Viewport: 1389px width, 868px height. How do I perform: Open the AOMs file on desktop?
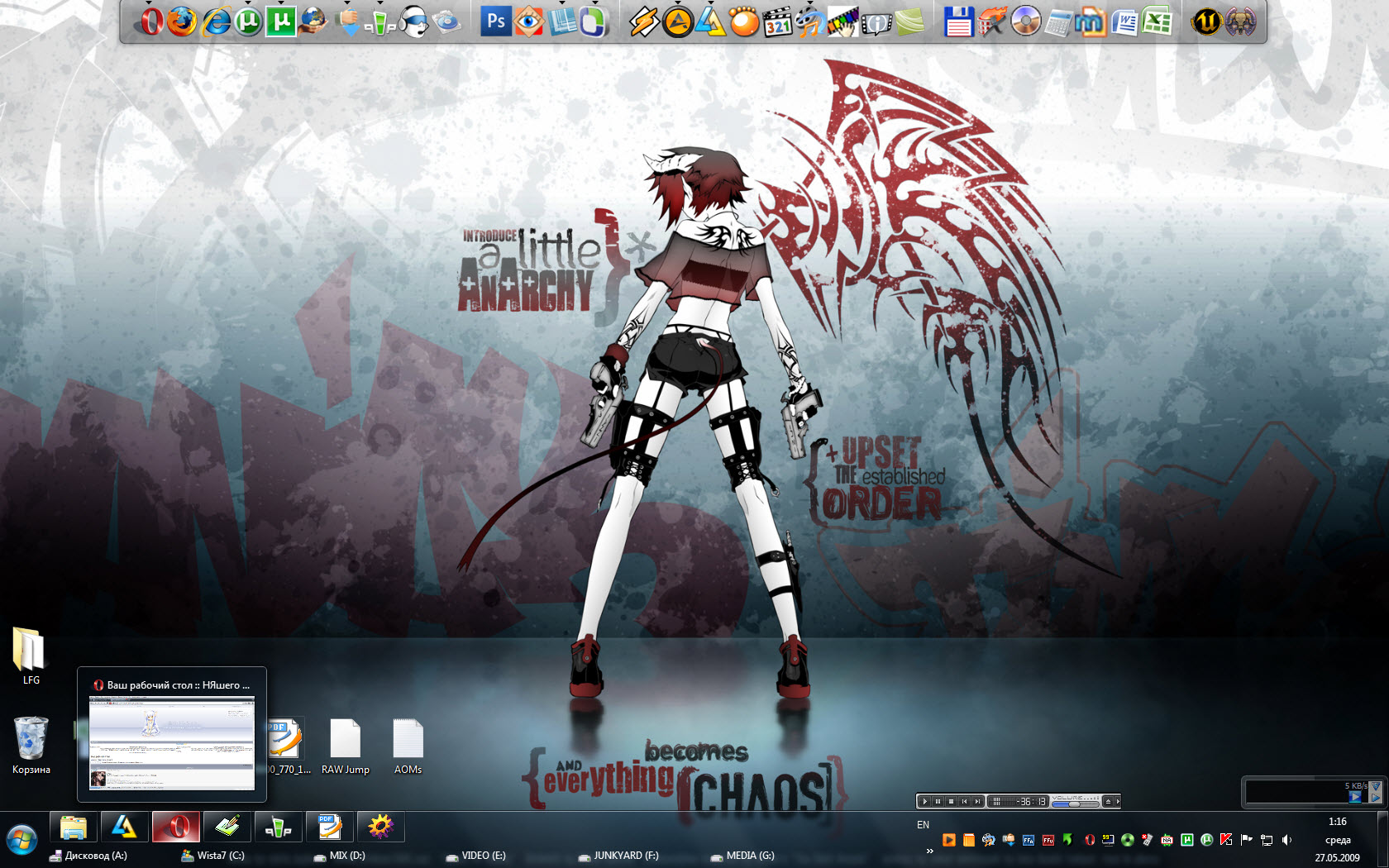pyautogui.click(x=408, y=746)
